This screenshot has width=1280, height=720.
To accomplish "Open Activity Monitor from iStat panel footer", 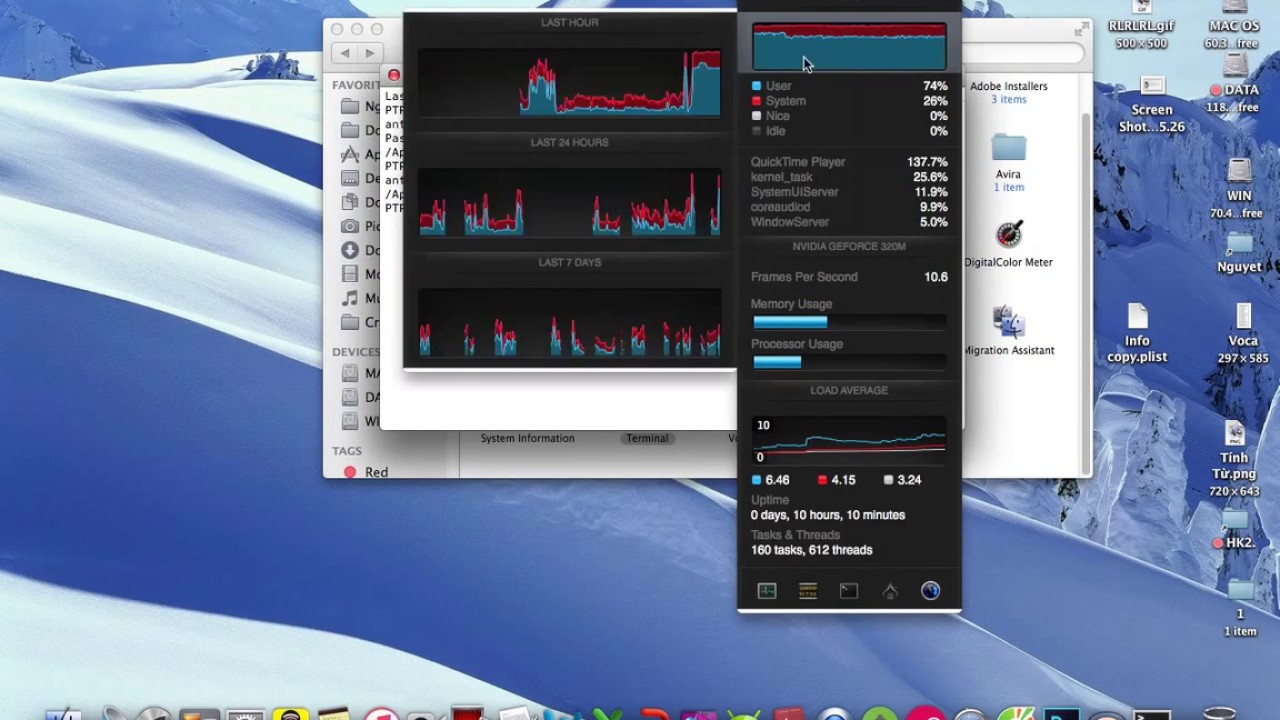I will pos(767,591).
